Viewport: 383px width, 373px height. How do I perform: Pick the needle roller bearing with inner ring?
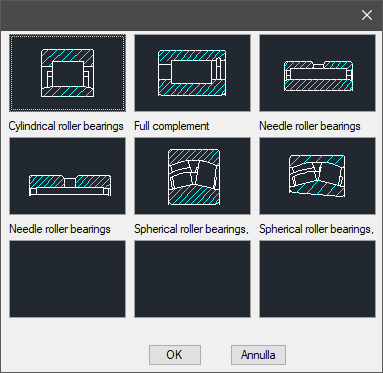tap(318, 73)
